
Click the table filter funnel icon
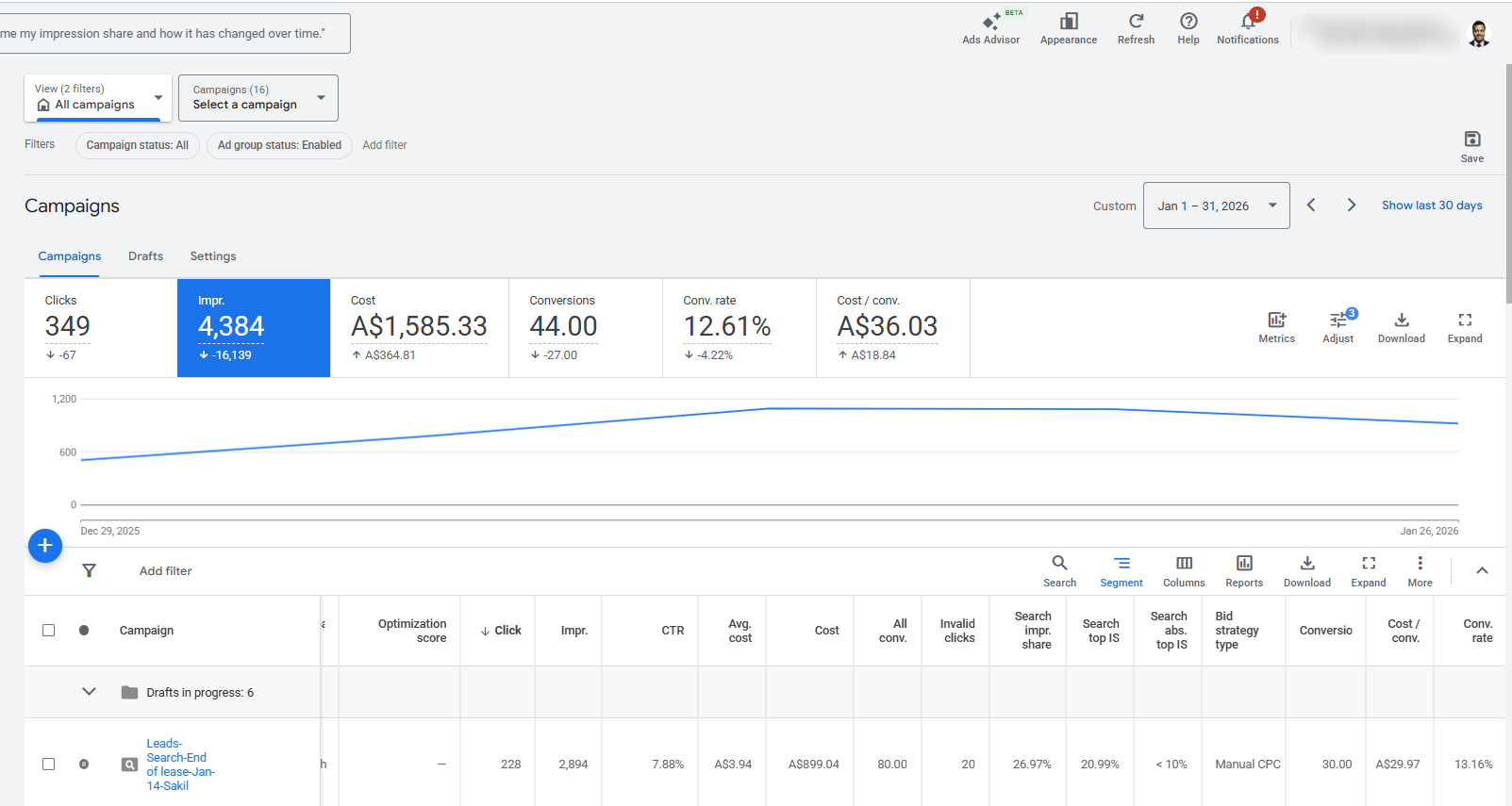tap(89, 570)
